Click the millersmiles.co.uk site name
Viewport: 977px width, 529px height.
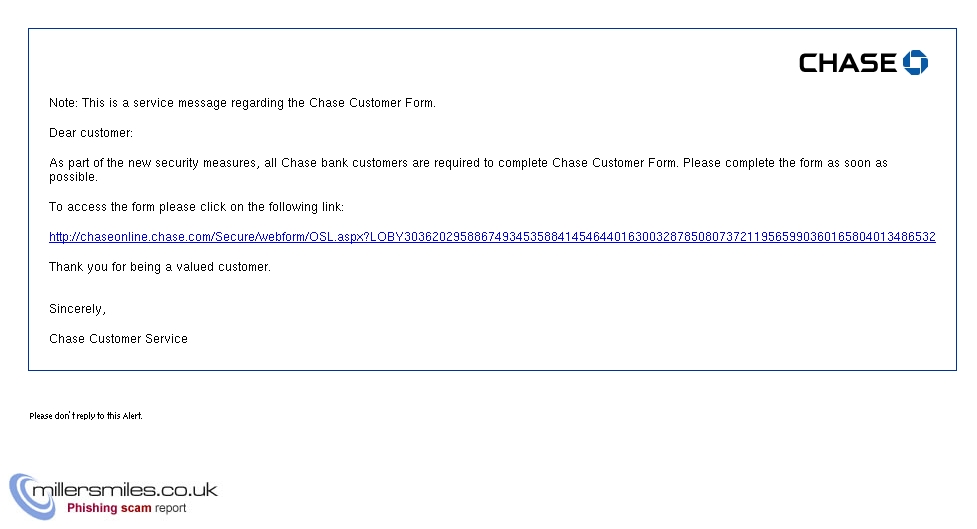click(125, 490)
